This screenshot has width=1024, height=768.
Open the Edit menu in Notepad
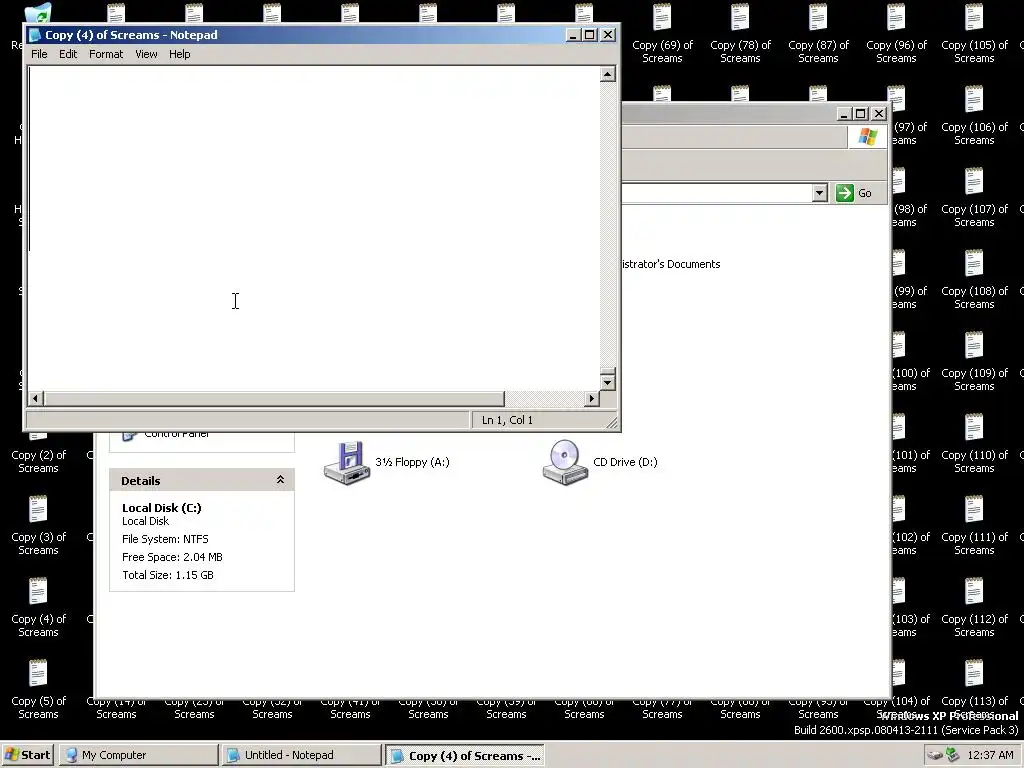[68, 54]
